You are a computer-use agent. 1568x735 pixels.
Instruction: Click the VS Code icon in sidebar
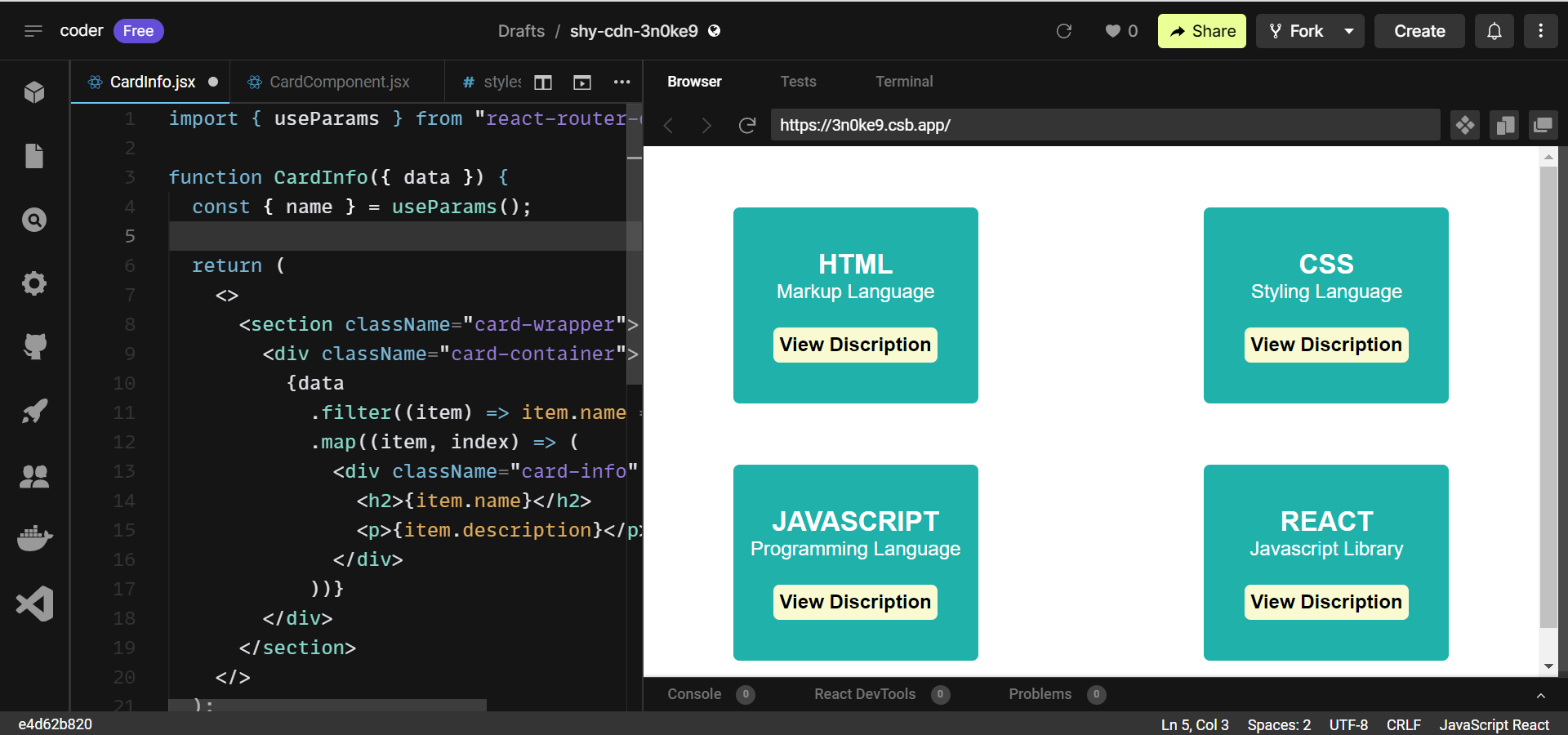pos(34,604)
